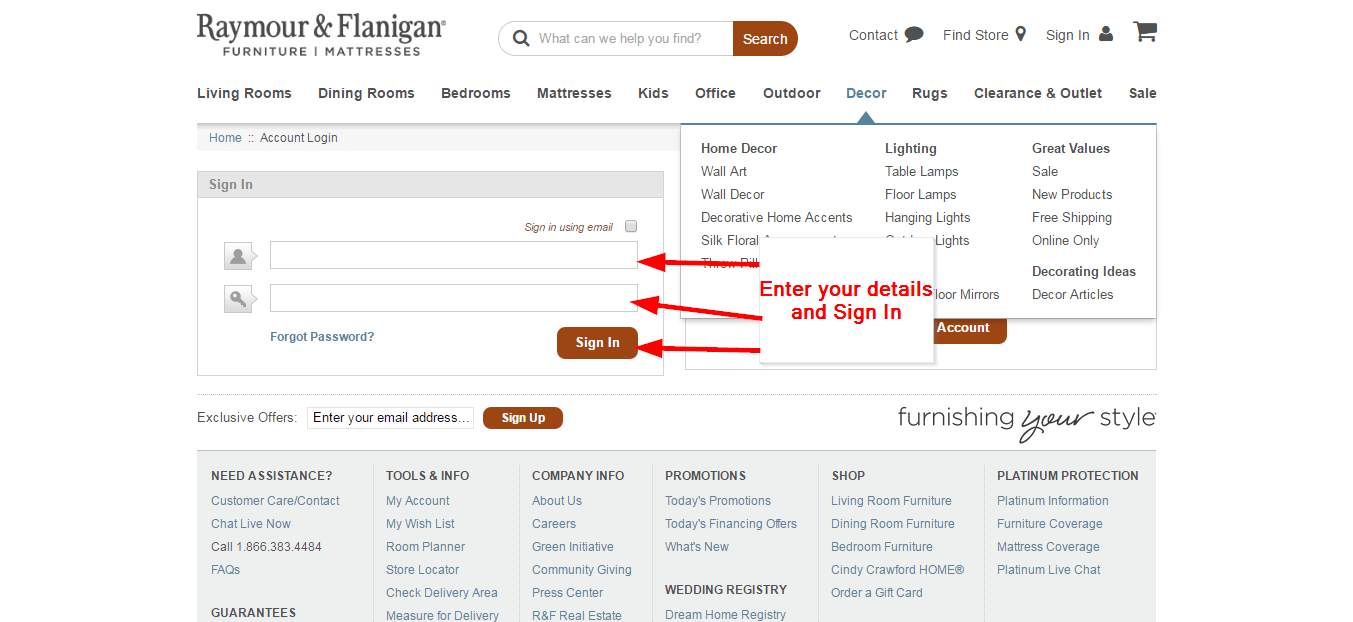This screenshot has height=622, width=1353.
Task: Open the shopping cart icon
Action: (1143, 31)
